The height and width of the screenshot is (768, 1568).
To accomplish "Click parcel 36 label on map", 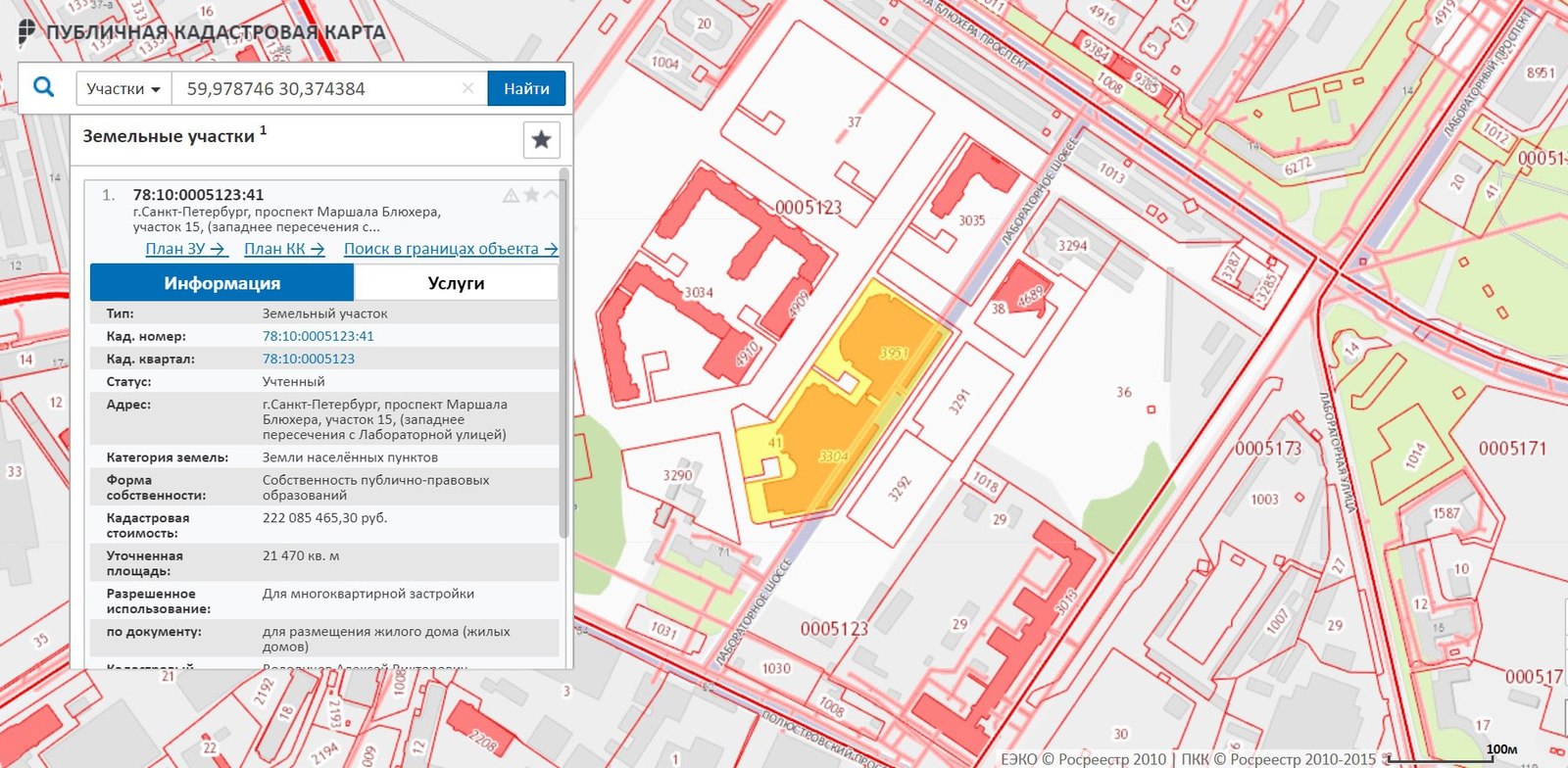I will 1123,392.
